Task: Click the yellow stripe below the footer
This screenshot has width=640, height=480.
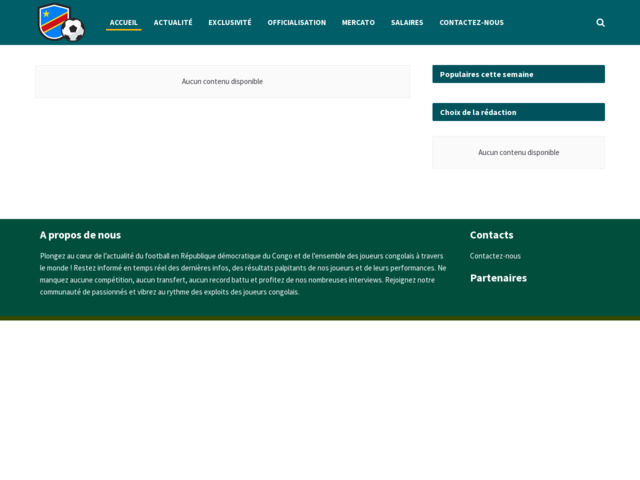Action: coord(320,318)
